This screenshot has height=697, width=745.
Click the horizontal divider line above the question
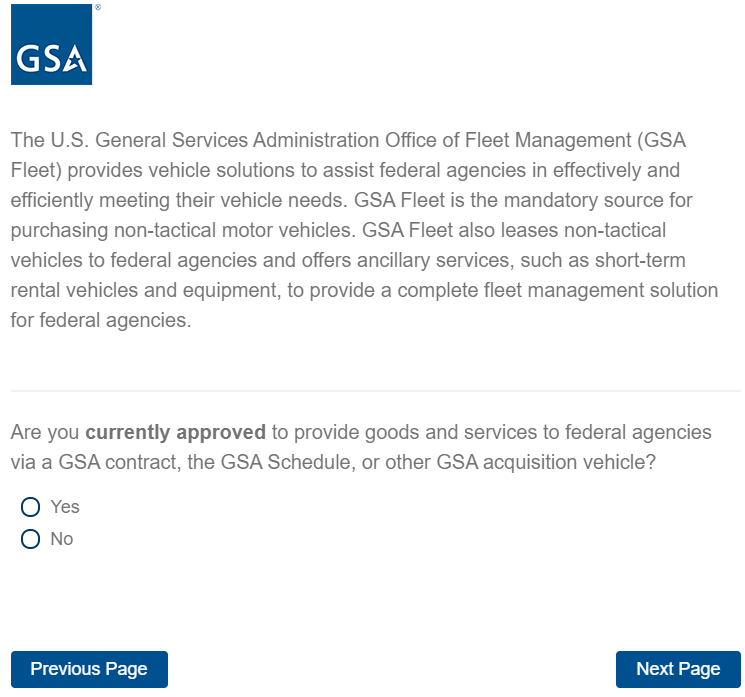click(x=375, y=390)
